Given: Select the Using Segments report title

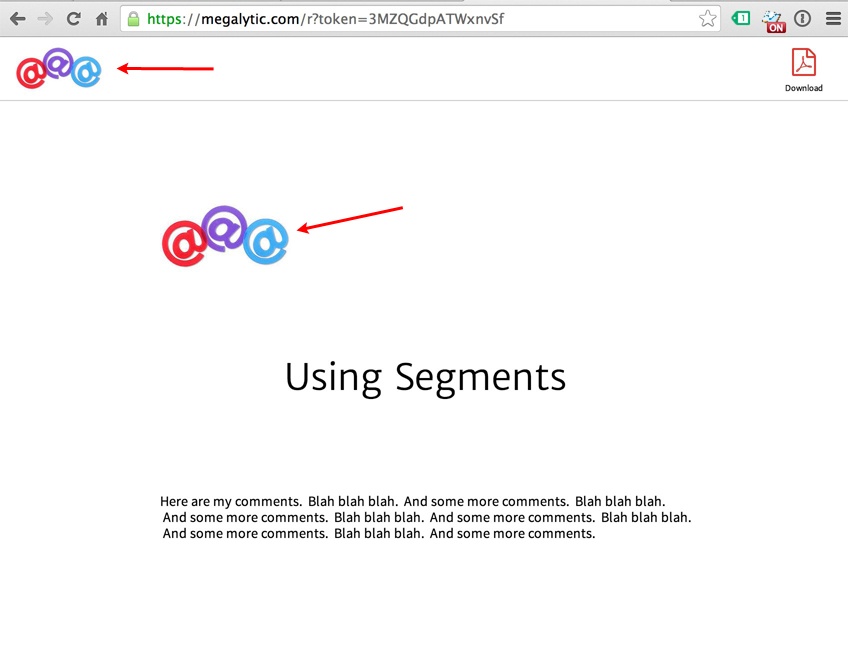Looking at the screenshot, I should click(424, 377).
